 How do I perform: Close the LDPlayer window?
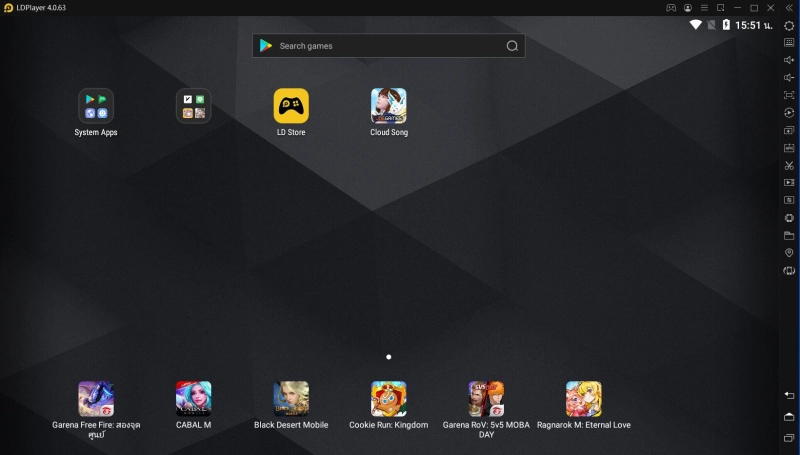[771, 8]
